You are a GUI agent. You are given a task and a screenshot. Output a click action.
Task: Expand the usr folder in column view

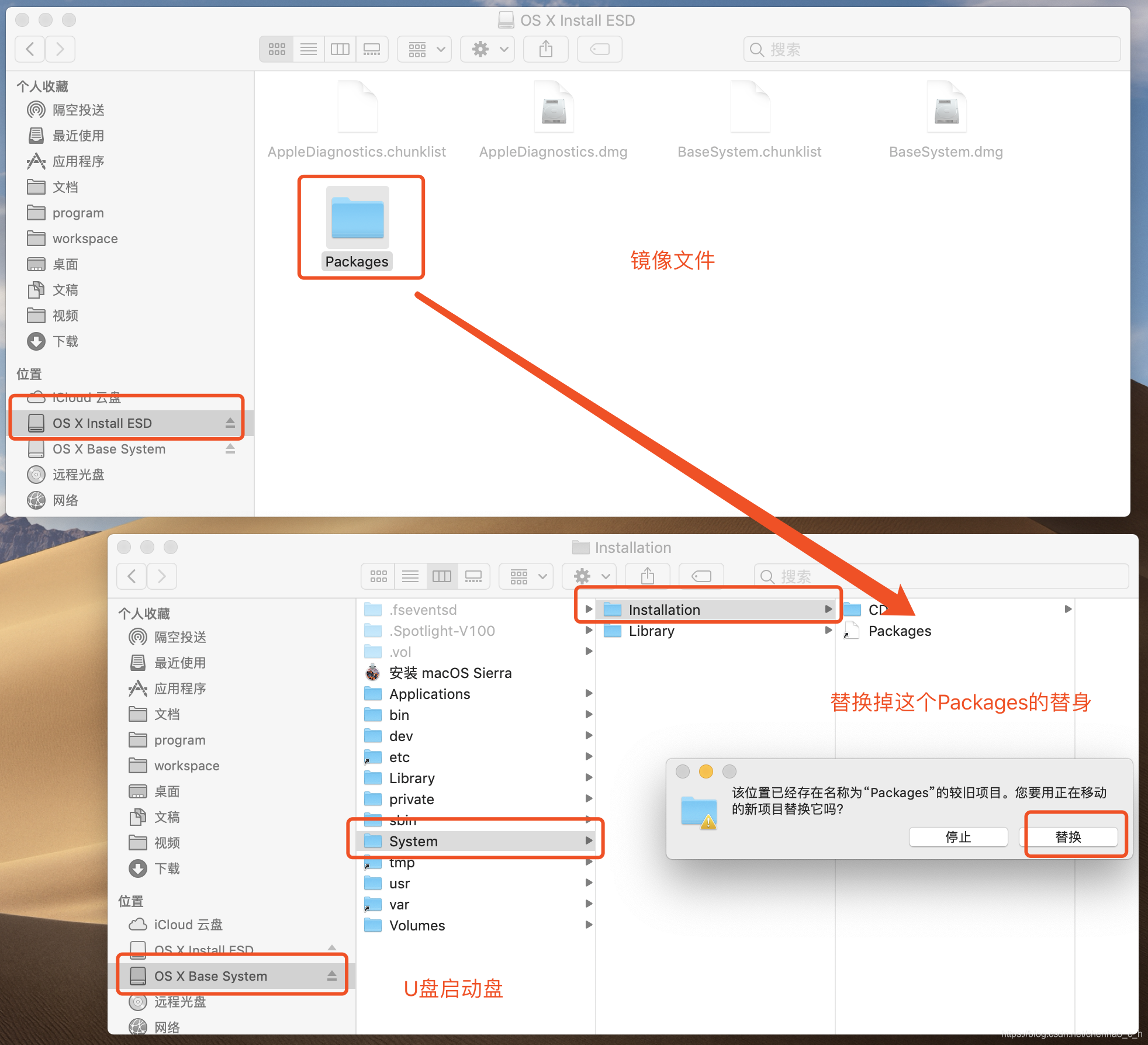[x=589, y=883]
